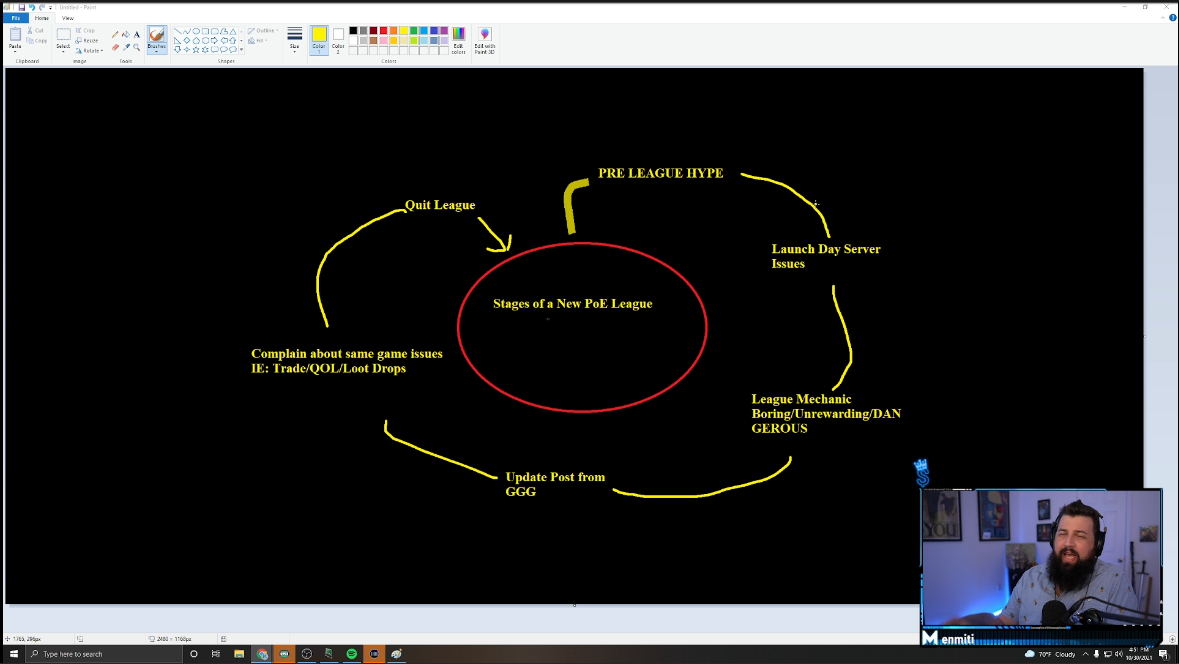
Task: Click Undo in the quick access toolbar
Action: (x=32, y=8)
